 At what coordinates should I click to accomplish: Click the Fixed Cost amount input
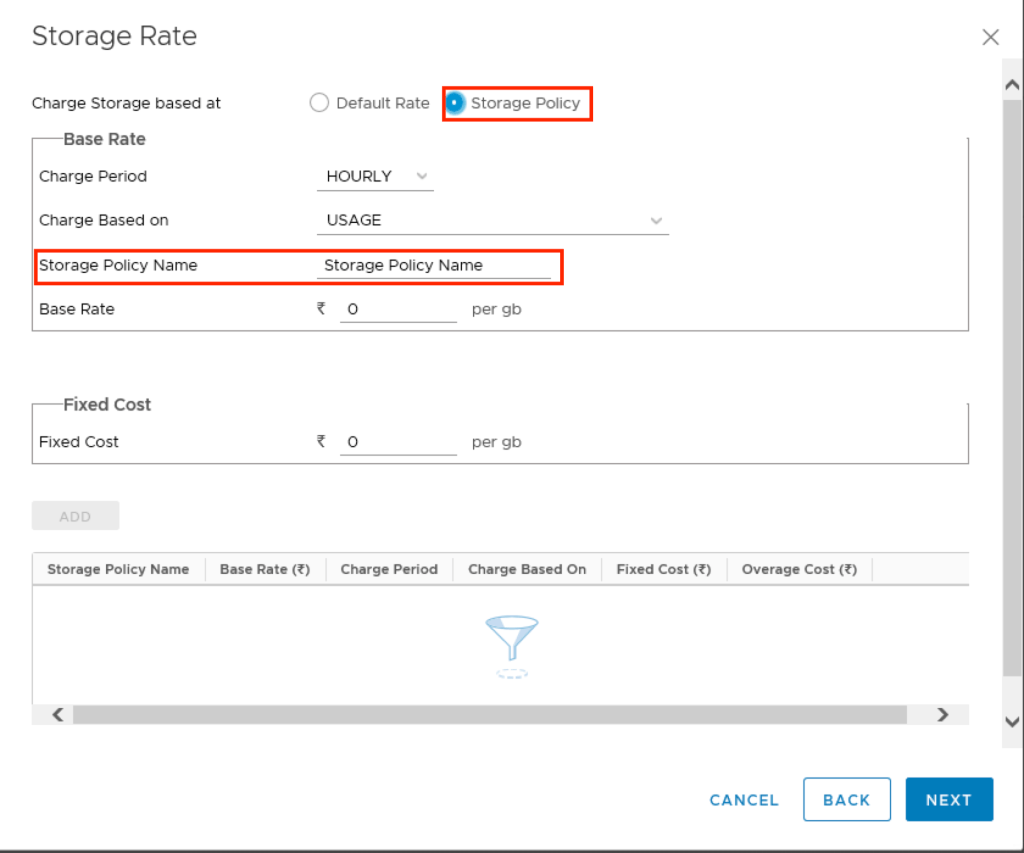click(398, 442)
